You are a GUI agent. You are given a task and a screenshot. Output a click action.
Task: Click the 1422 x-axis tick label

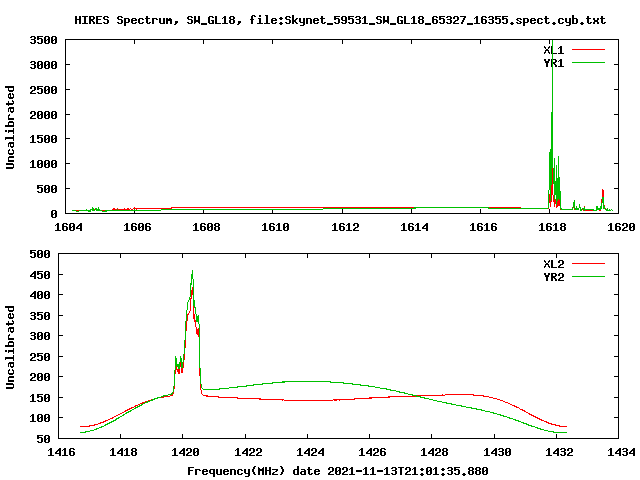pyautogui.click(x=248, y=452)
